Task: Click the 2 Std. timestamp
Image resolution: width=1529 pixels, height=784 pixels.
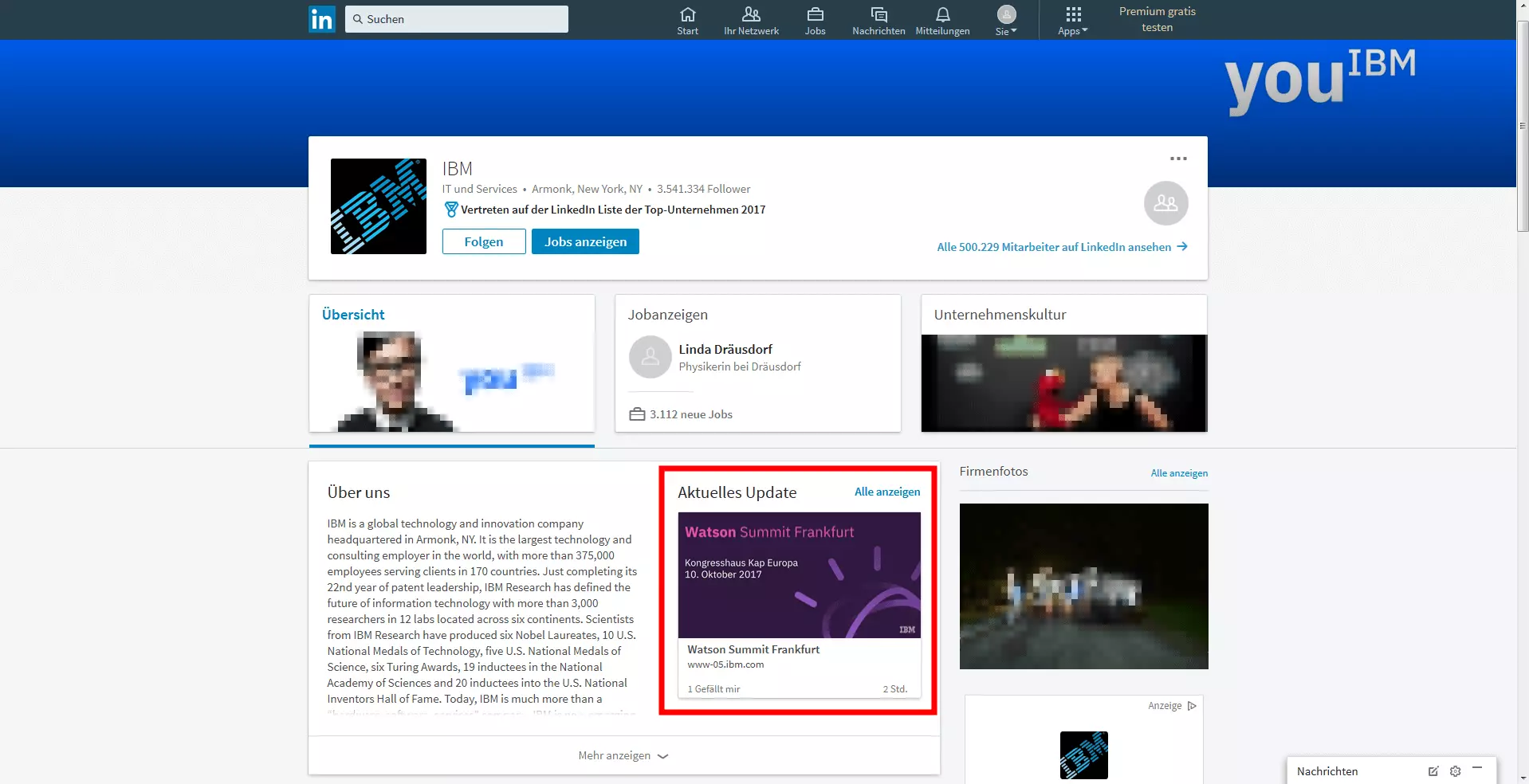Action: (894, 689)
